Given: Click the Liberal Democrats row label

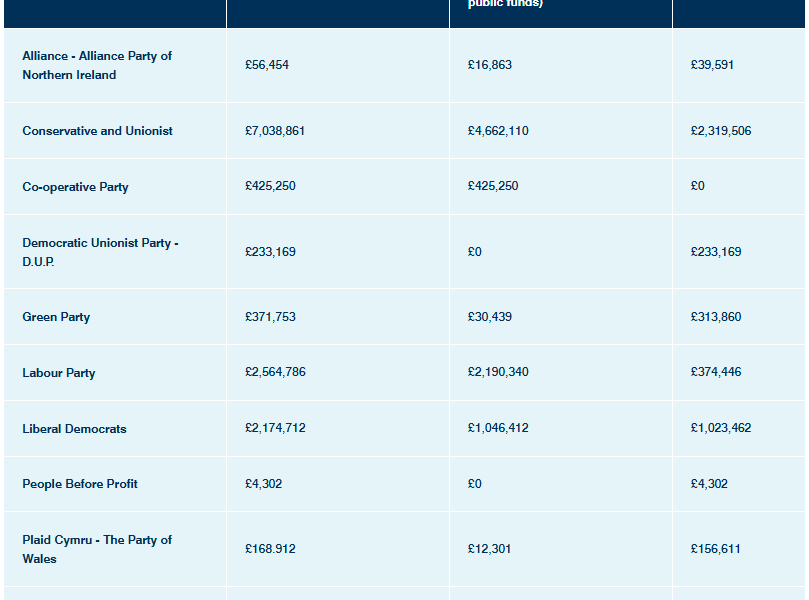Looking at the screenshot, I should point(74,429).
